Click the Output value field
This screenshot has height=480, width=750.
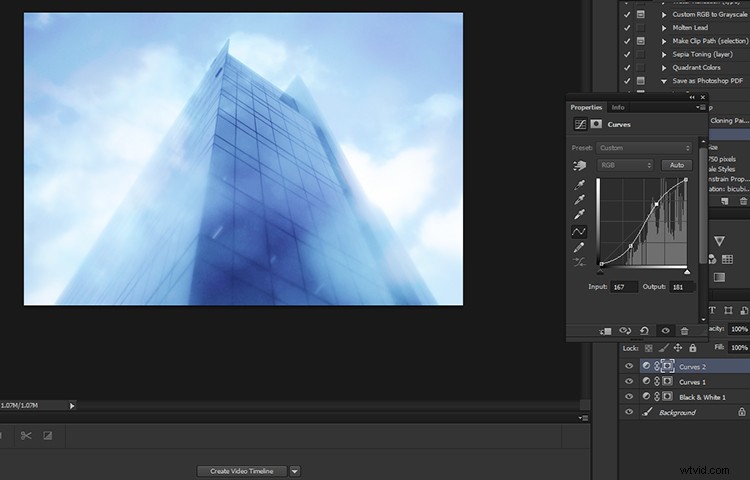[x=682, y=287]
